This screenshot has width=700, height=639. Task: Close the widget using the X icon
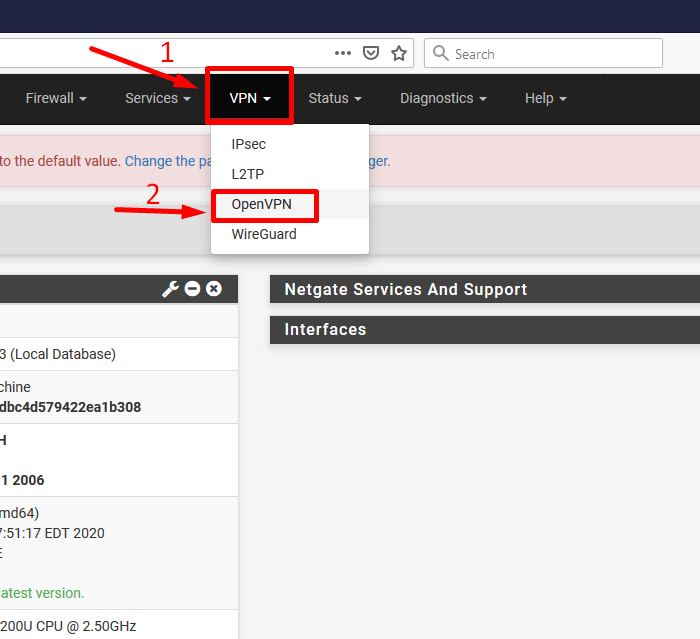click(214, 288)
